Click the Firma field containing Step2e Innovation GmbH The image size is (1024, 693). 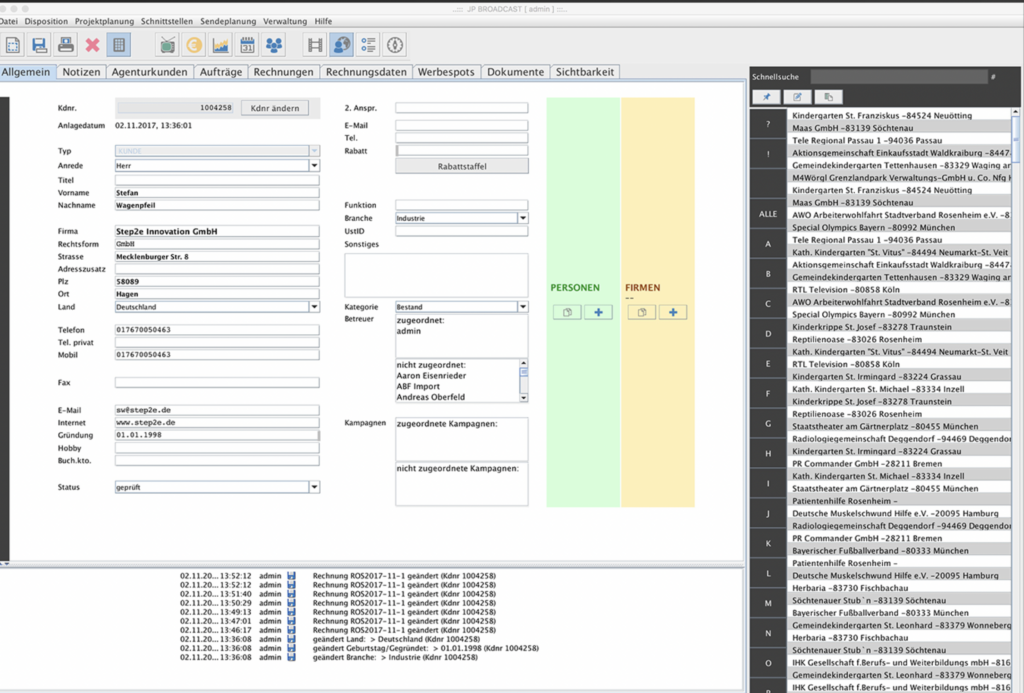pyautogui.click(x=217, y=231)
